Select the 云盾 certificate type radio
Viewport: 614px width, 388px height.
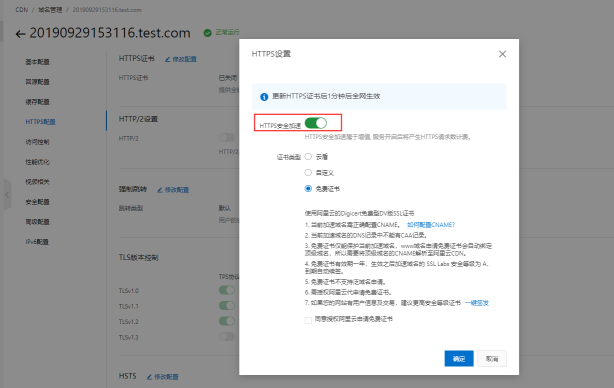(308, 157)
